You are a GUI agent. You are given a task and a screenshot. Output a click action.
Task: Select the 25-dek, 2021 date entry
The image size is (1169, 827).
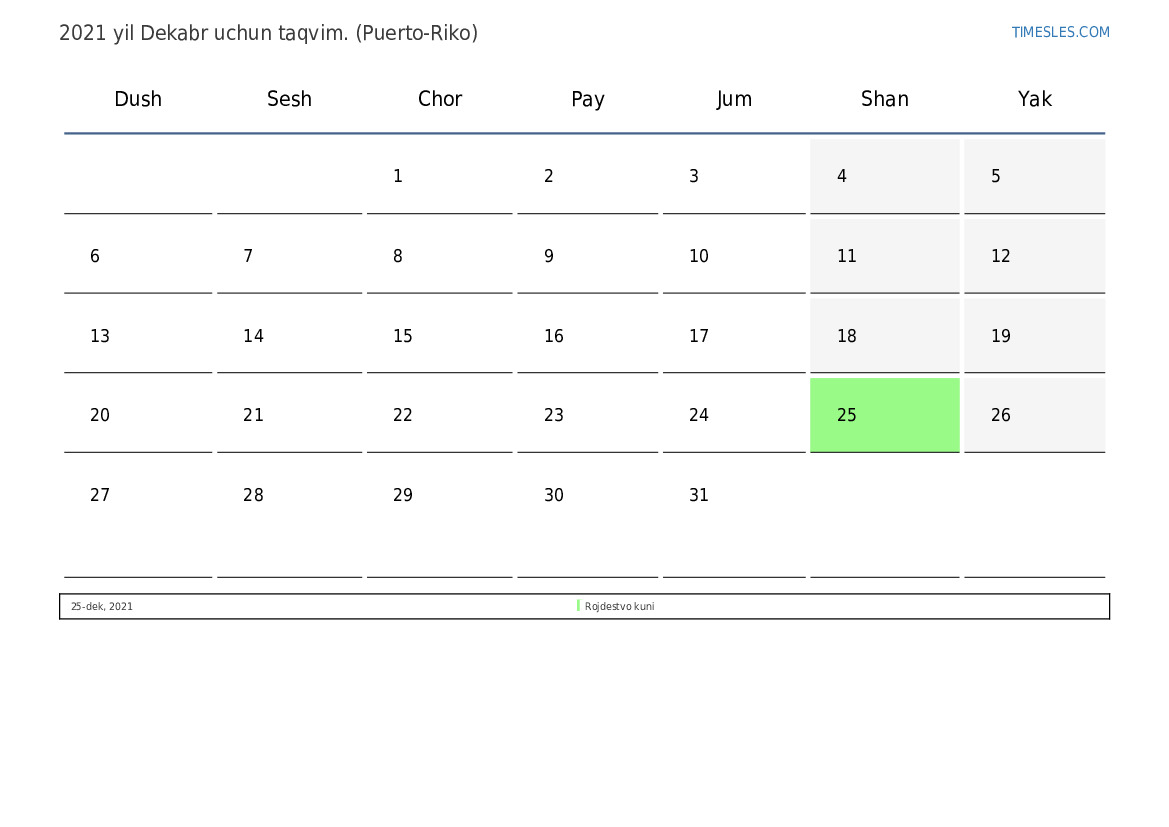[x=101, y=606]
